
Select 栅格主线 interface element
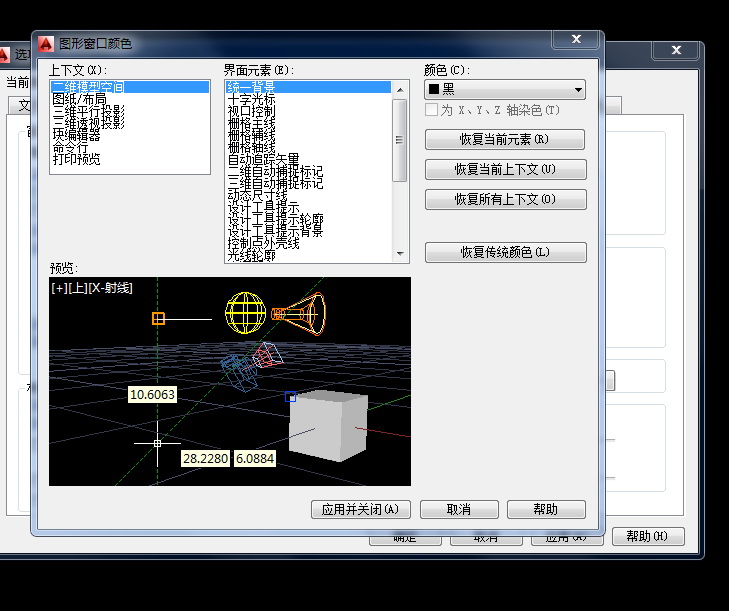[x=309, y=123]
